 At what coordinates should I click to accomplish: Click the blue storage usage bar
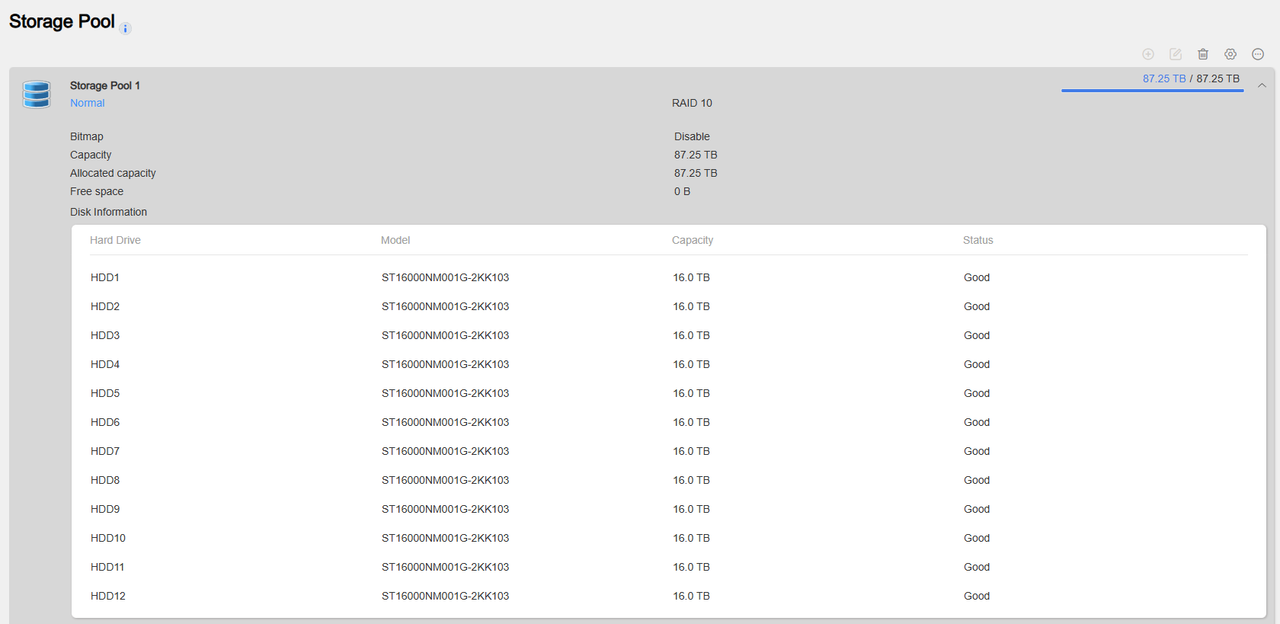click(x=1152, y=90)
